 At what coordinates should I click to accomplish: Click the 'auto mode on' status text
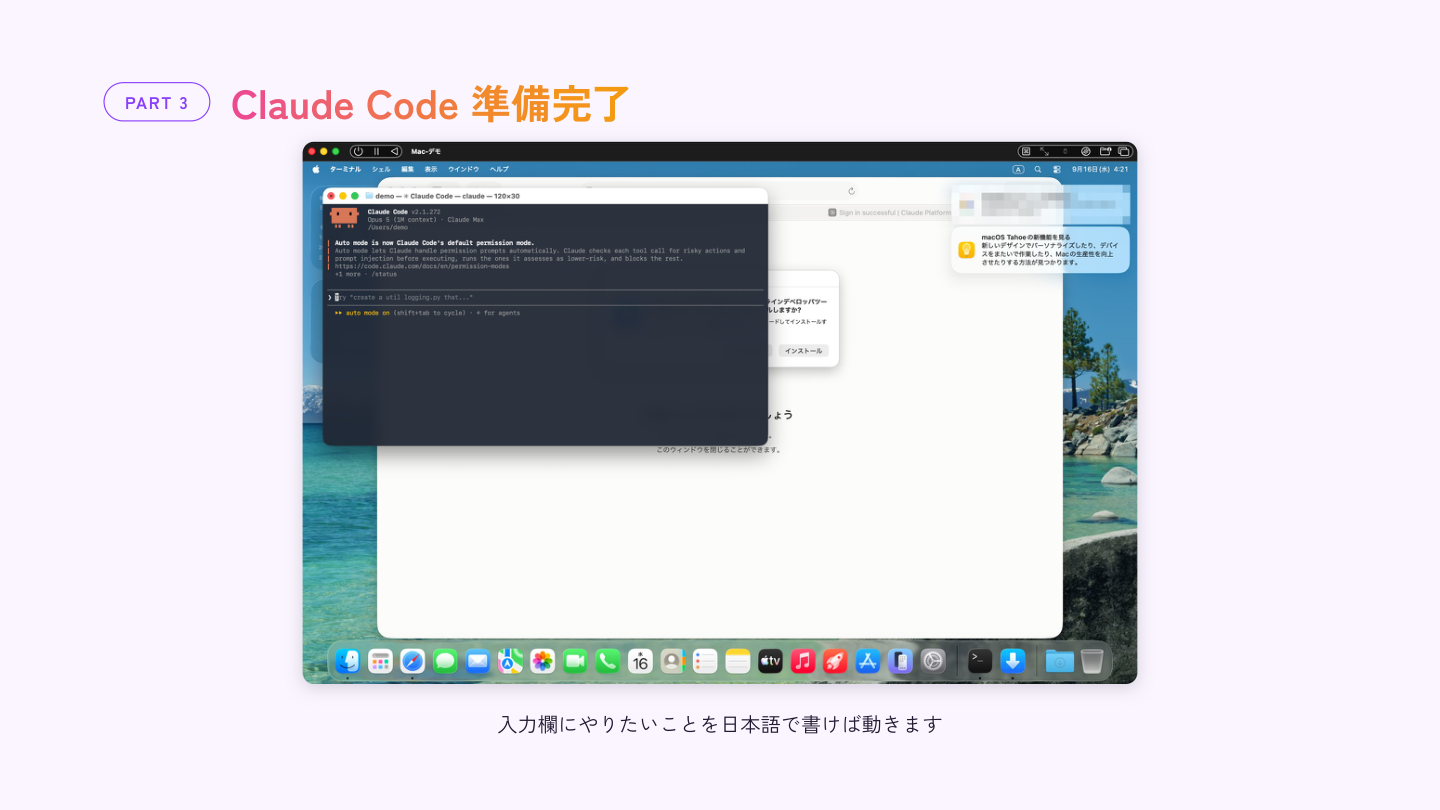[x=367, y=313]
